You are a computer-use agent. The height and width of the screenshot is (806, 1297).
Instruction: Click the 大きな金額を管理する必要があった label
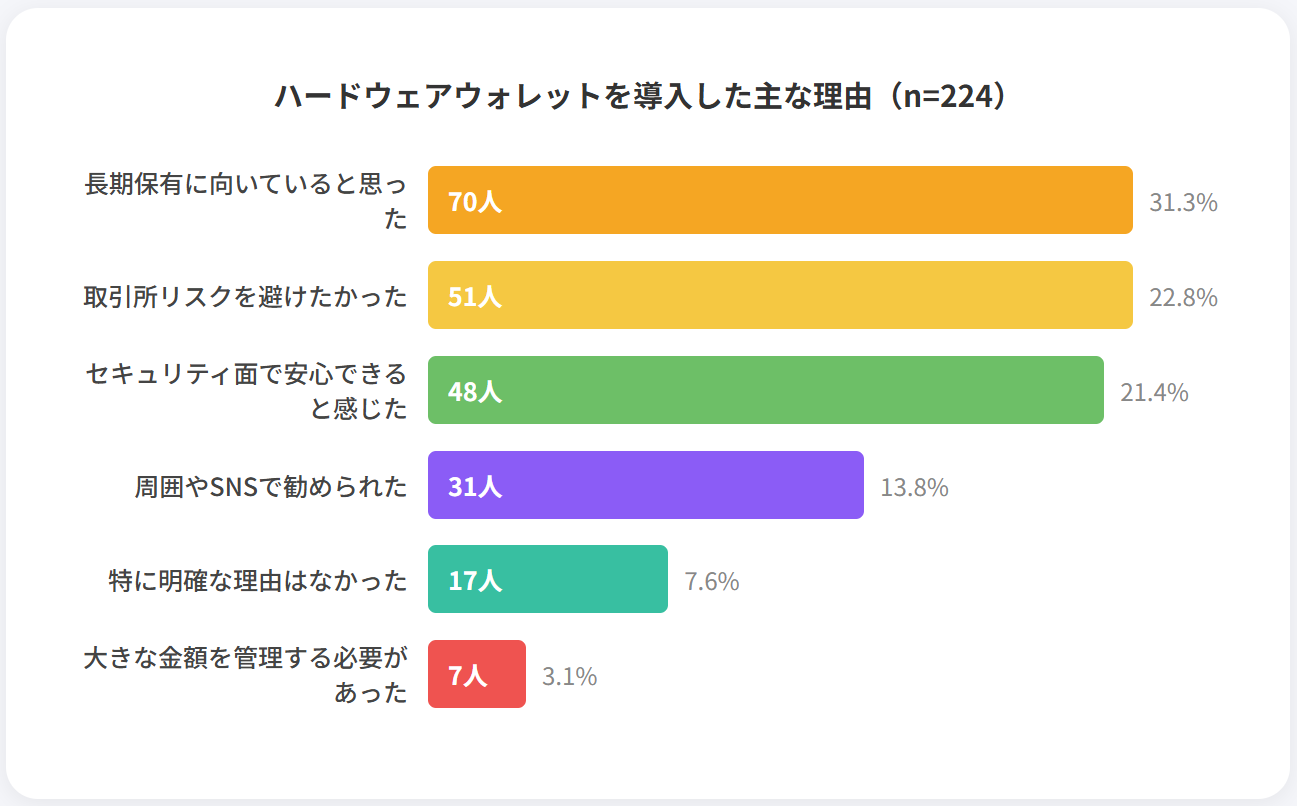(246, 674)
